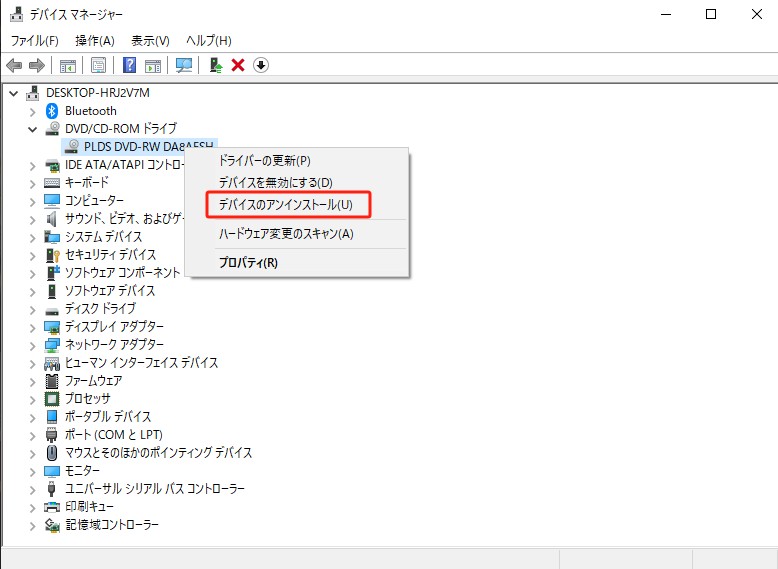Expand the Bluetooth category
The width and height of the screenshot is (778, 569).
pyautogui.click(x=33, y=111)
